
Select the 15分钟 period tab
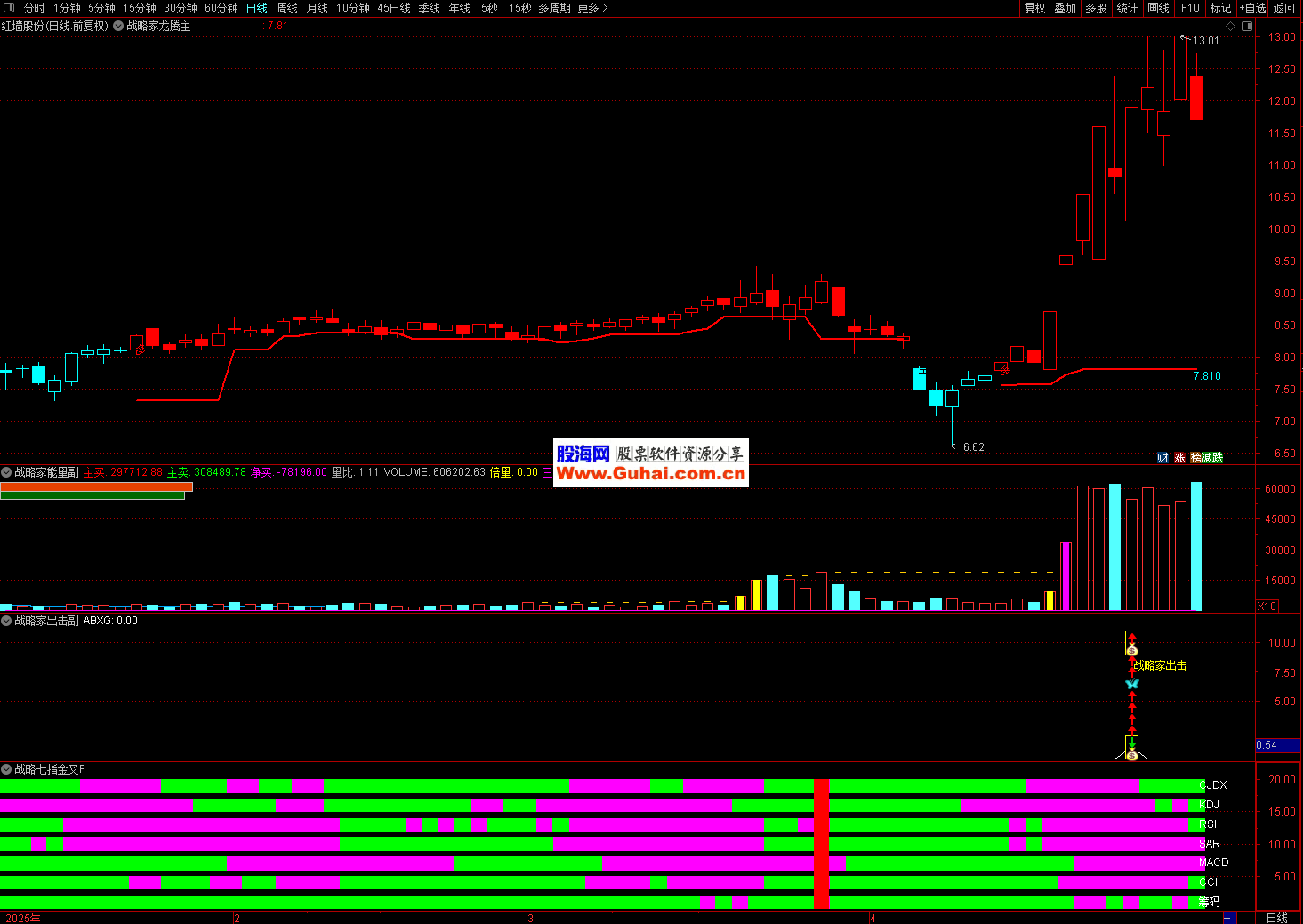click(x=140, y=8)
